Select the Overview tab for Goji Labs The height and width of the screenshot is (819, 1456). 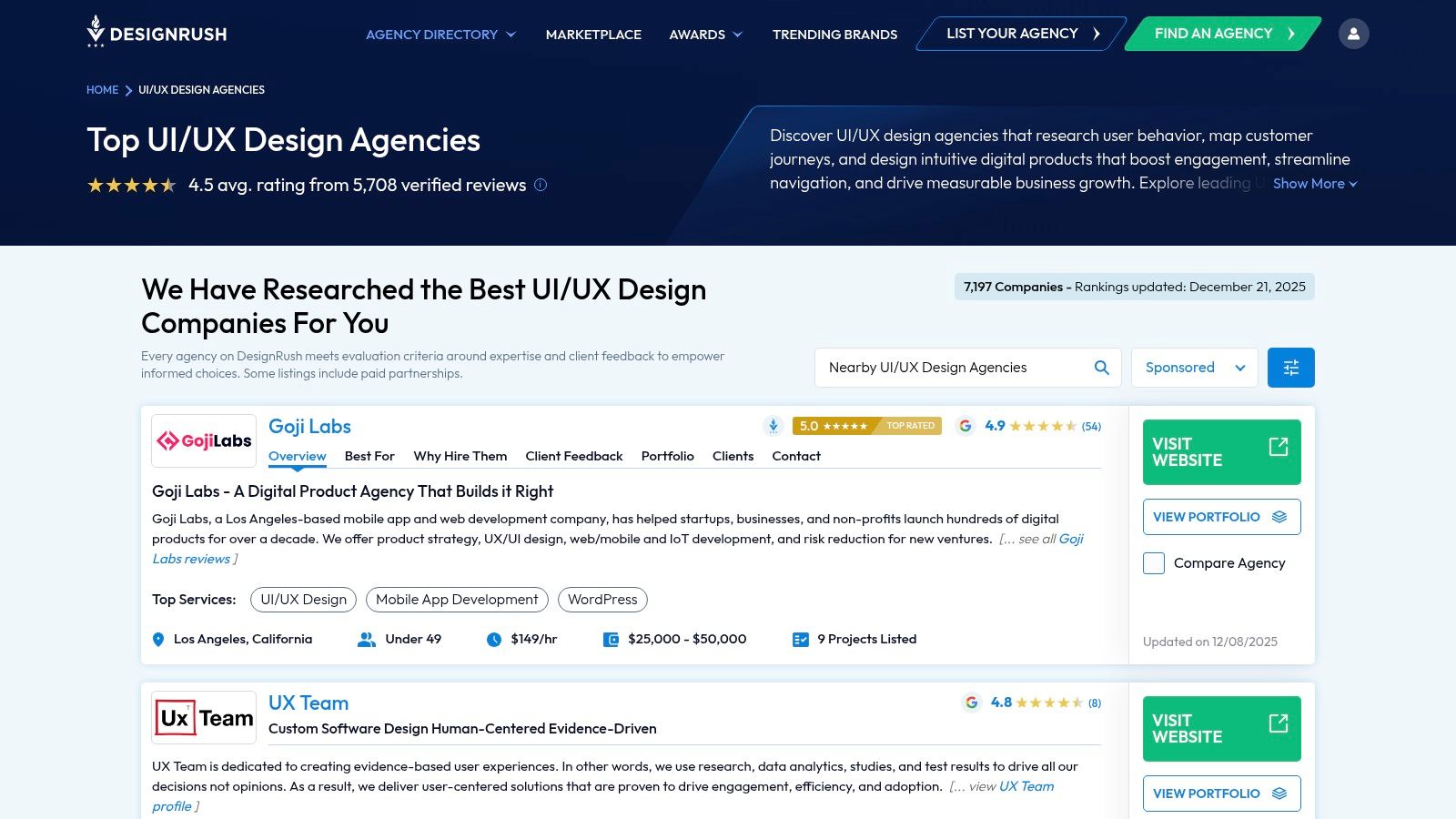point(298,456)
